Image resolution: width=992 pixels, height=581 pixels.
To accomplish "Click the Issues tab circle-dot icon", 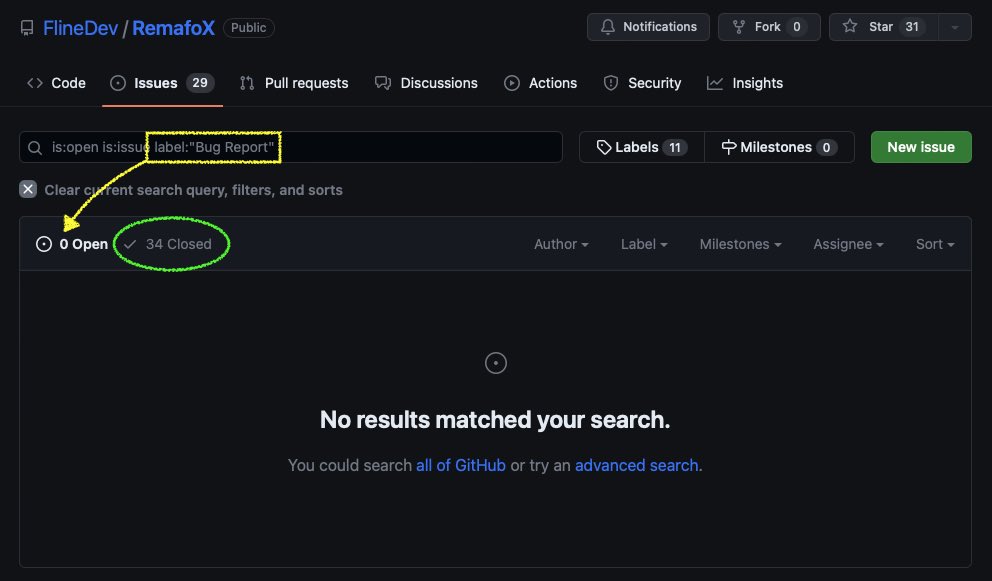I will pos(118,83).
